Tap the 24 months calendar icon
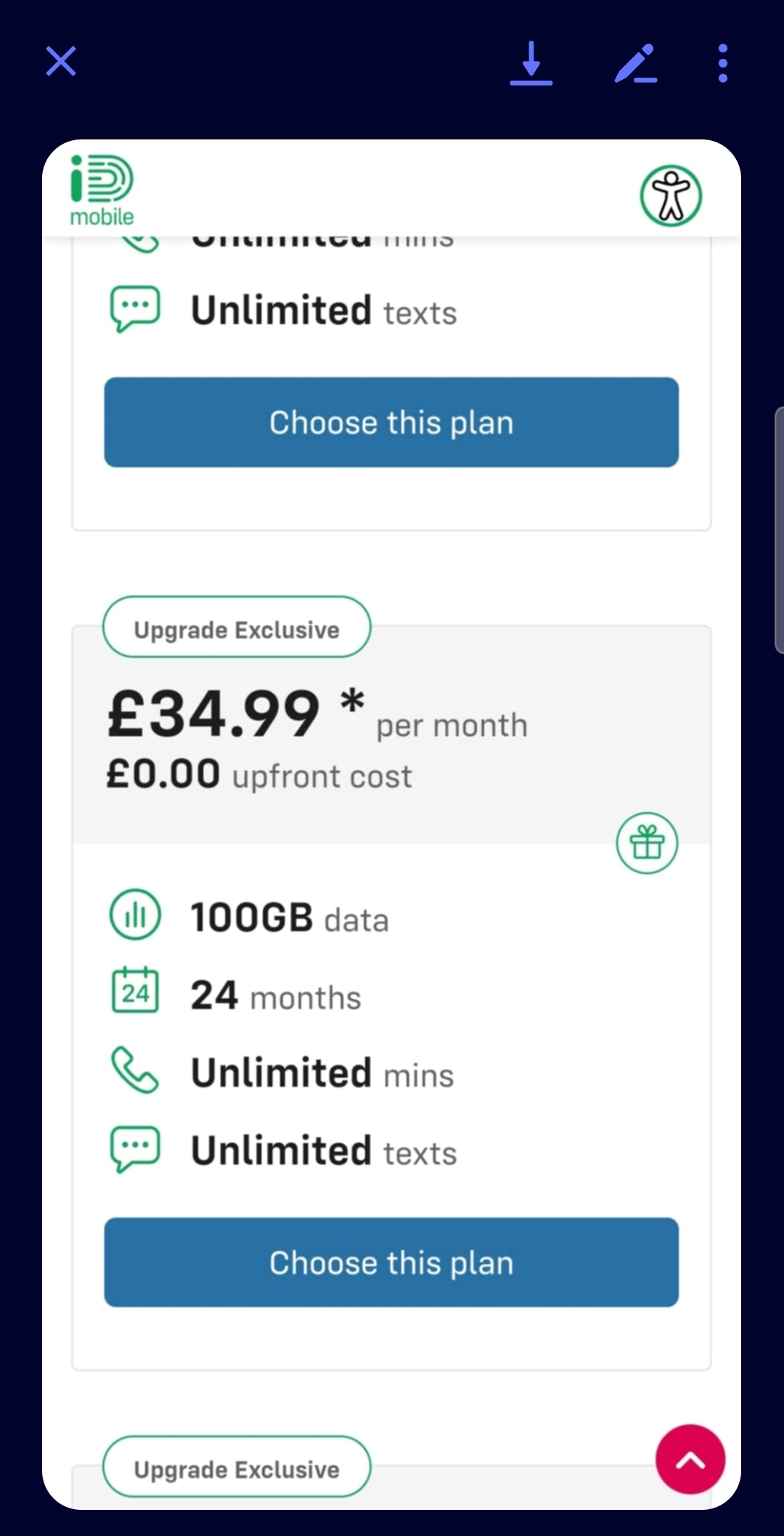 pos(135,991)
